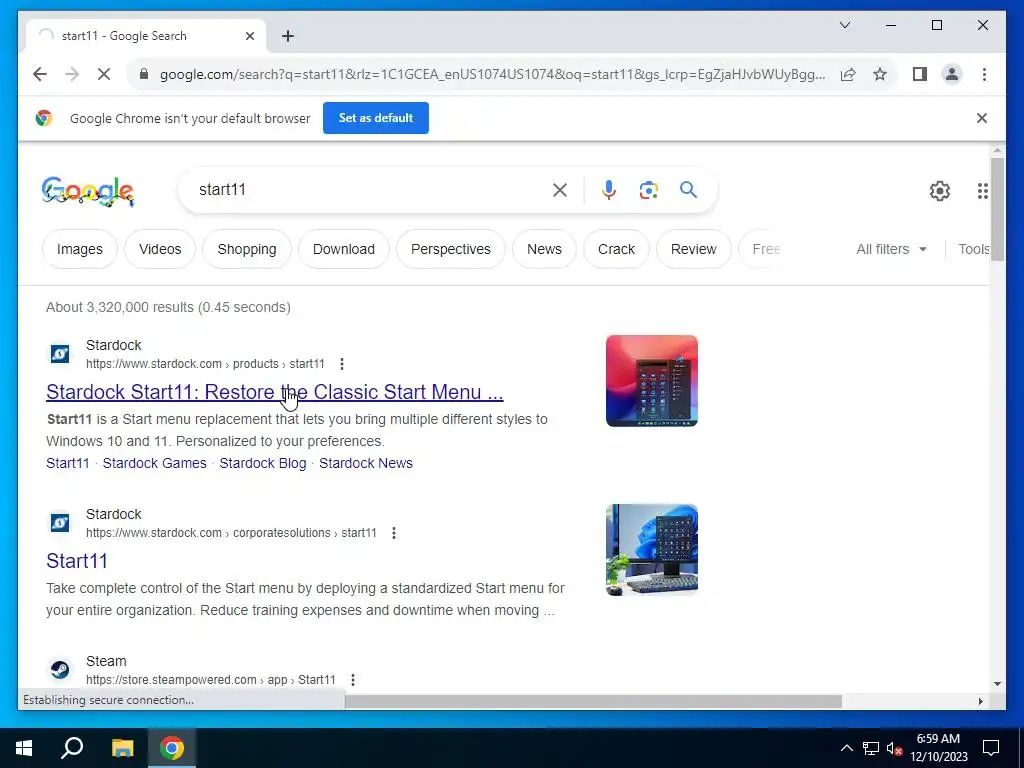Click the taskbar clock showing 6:59 AM

click(x=938, y=748)
